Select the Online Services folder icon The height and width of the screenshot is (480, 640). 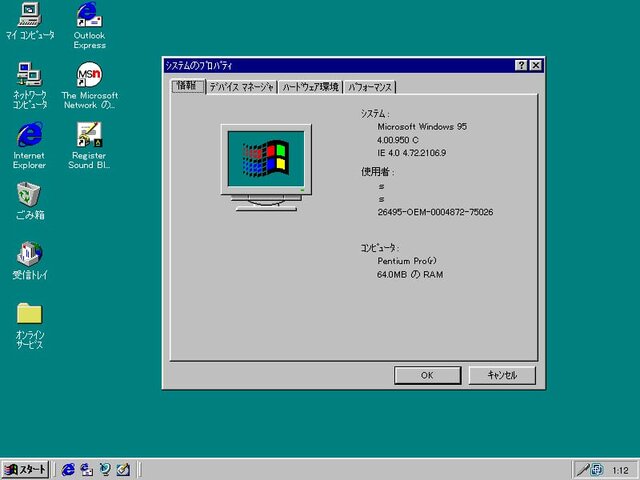pyautogui.click(x=29, y=325)
